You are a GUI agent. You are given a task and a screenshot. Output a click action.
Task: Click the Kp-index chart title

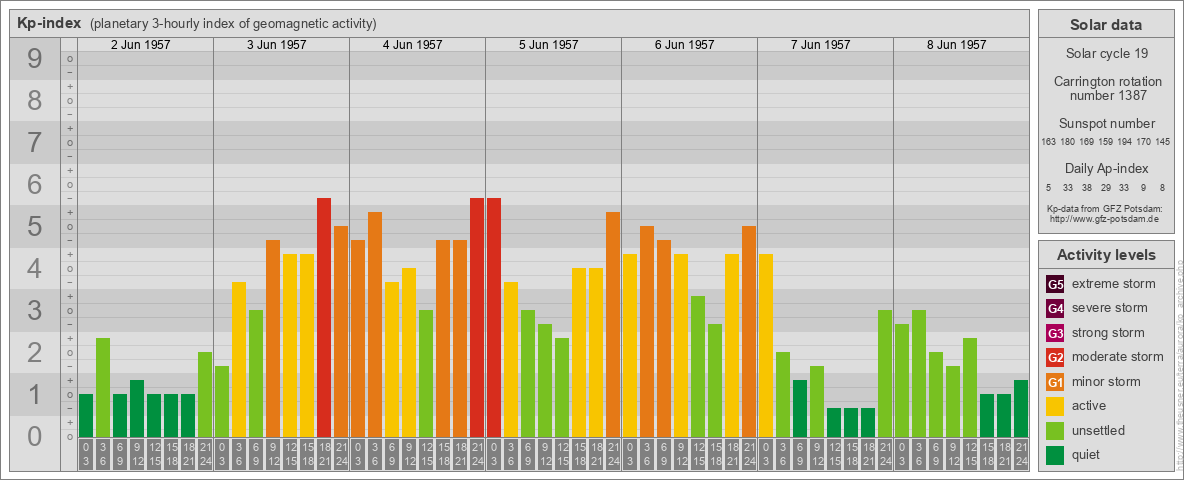49,23
